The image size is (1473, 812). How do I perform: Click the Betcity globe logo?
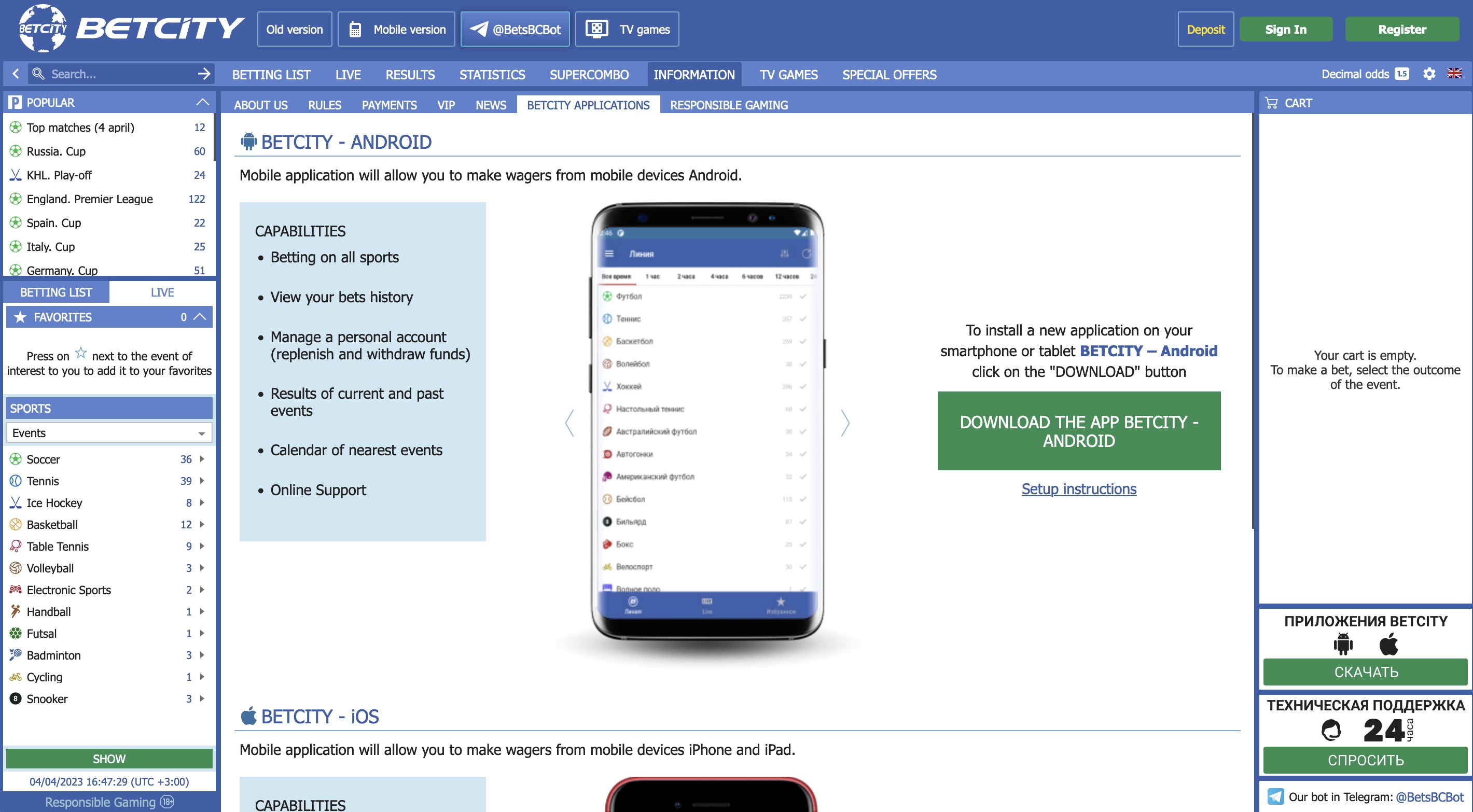tap(43, 28)
